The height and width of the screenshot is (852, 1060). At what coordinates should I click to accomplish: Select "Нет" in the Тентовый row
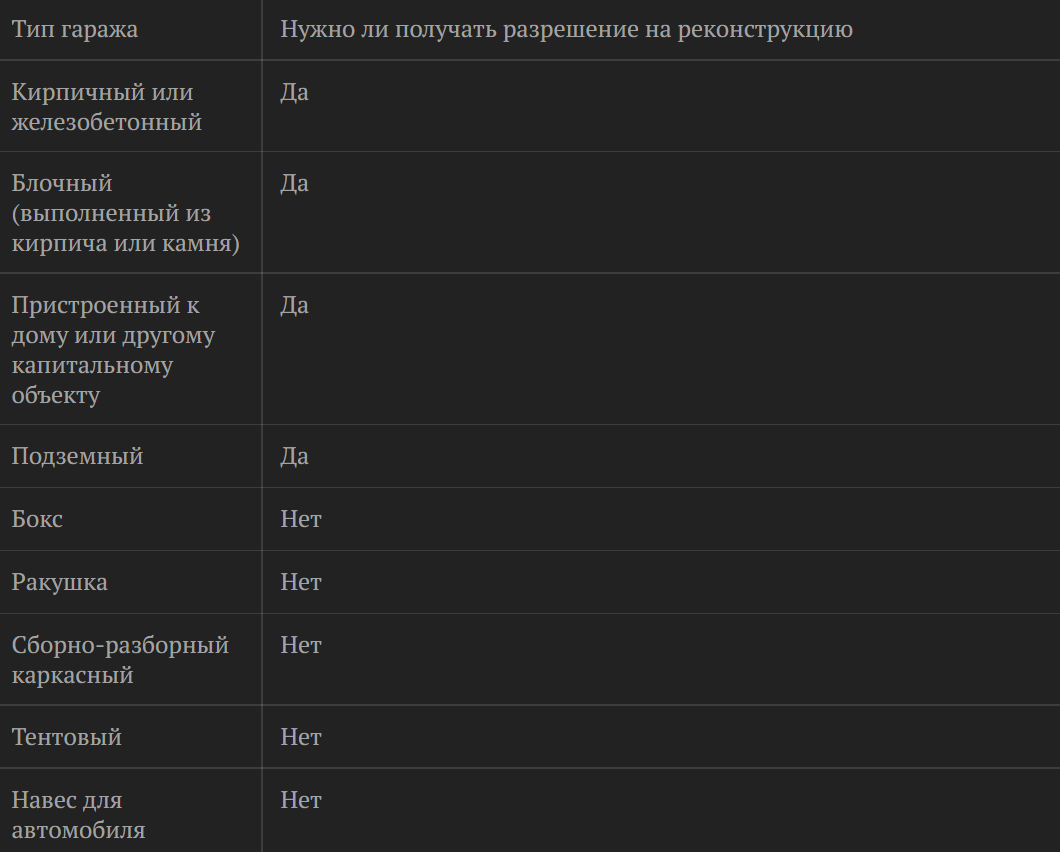(x=301, y=737)
